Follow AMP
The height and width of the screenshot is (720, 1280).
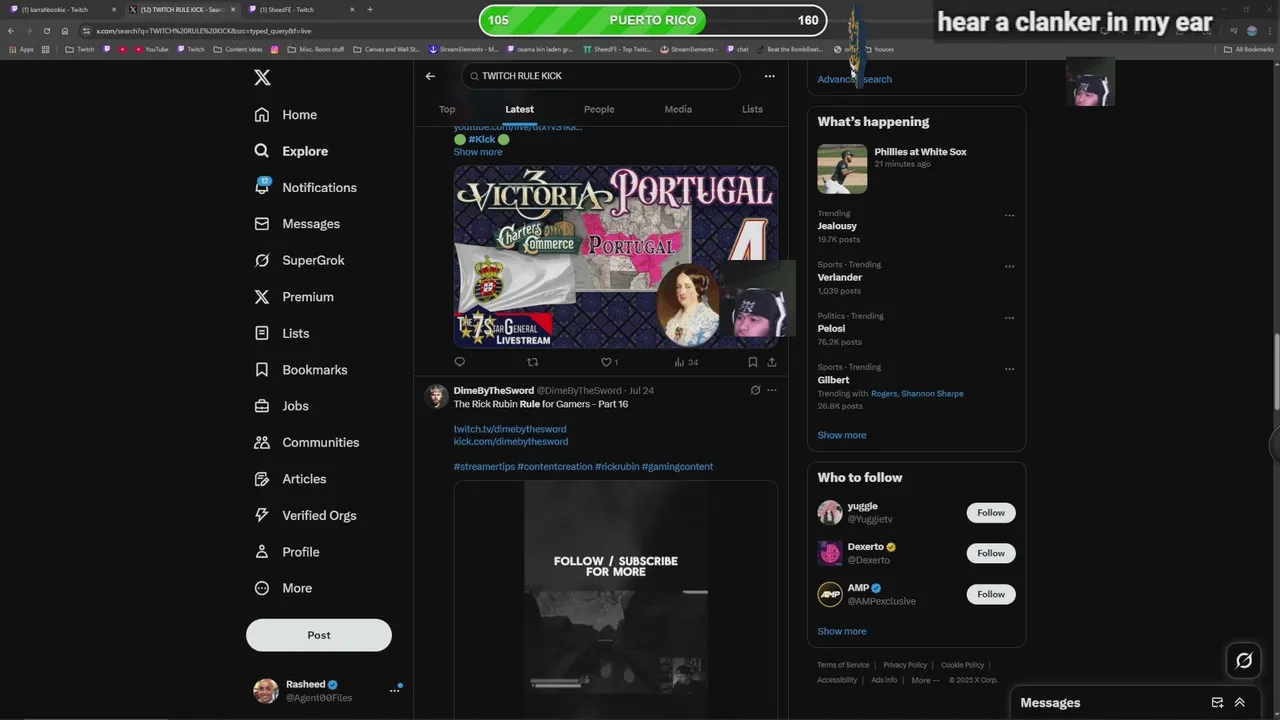coord(991,594)
